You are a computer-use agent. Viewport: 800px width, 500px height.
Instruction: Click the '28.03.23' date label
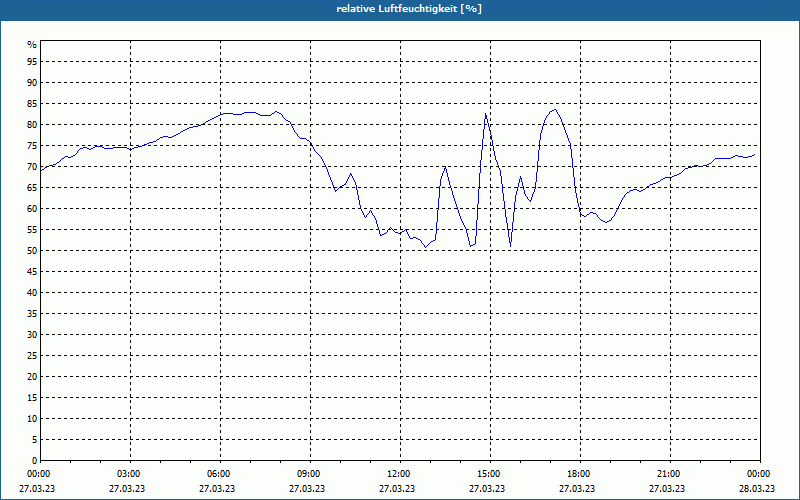pyautogui.click(x=757, y=488)
